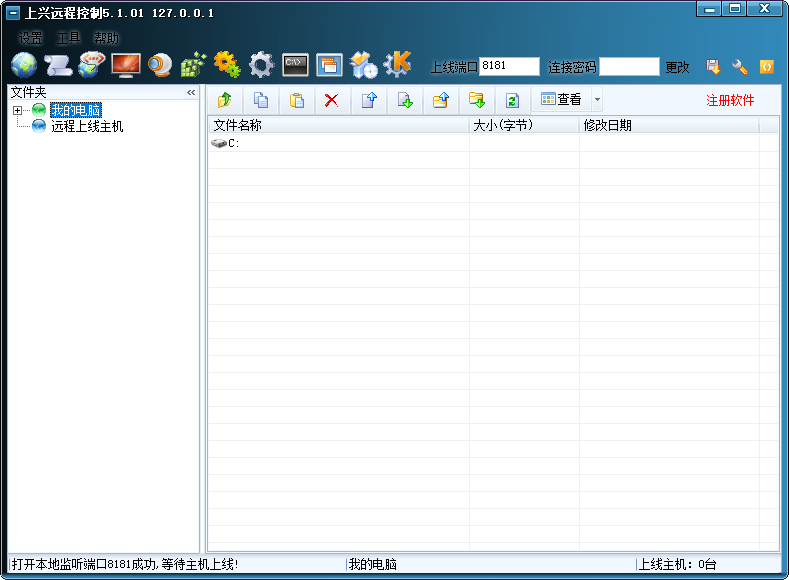Open the 查看 view dropdown arrow
Viewport: 789px width, 580px height.
coord(597,100)
